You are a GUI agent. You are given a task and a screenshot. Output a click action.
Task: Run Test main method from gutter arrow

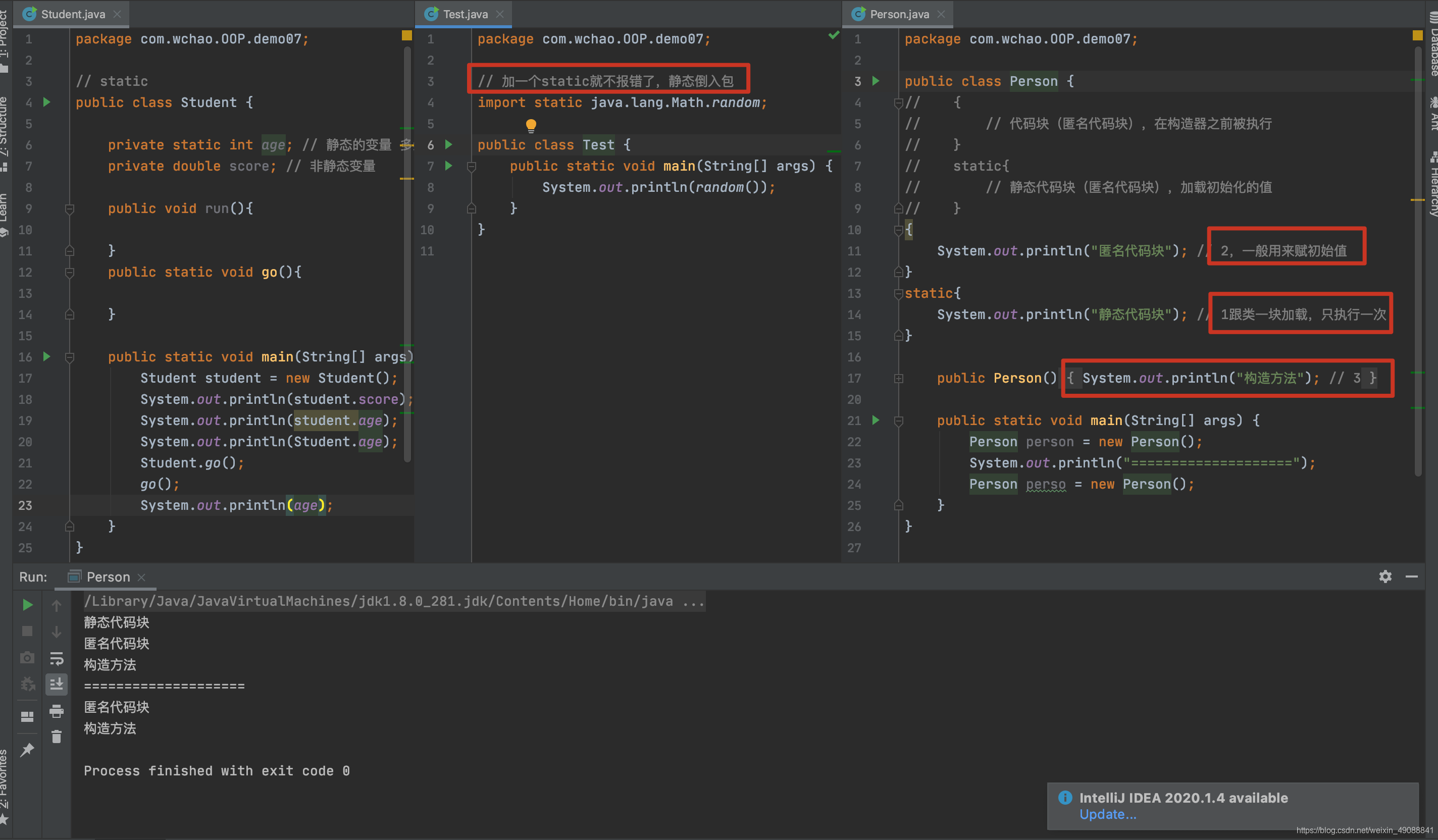click(x=448, y=166)
